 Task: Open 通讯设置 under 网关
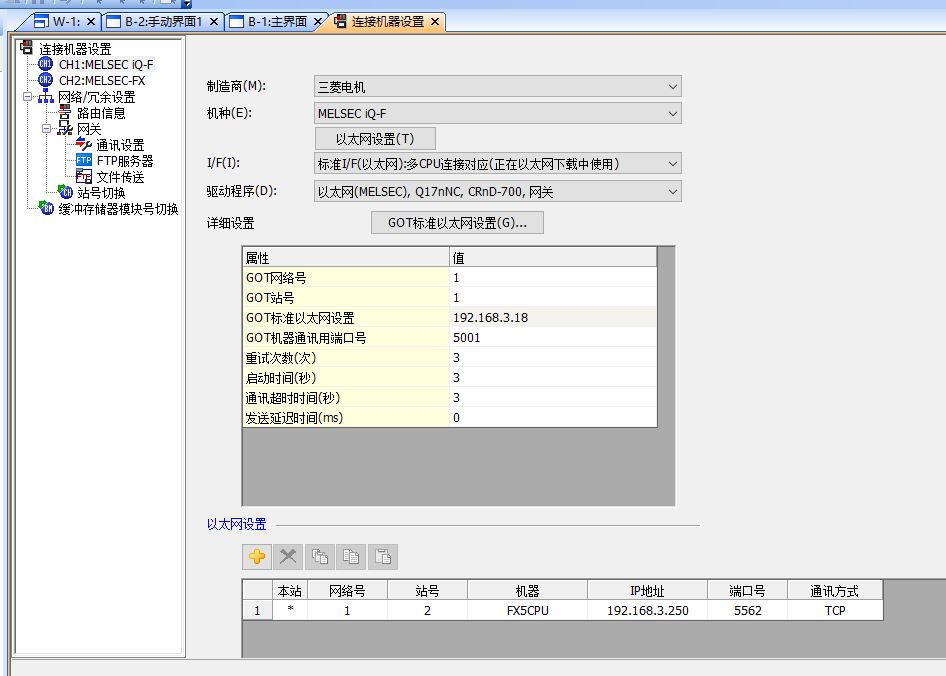(x=120, y=145)
